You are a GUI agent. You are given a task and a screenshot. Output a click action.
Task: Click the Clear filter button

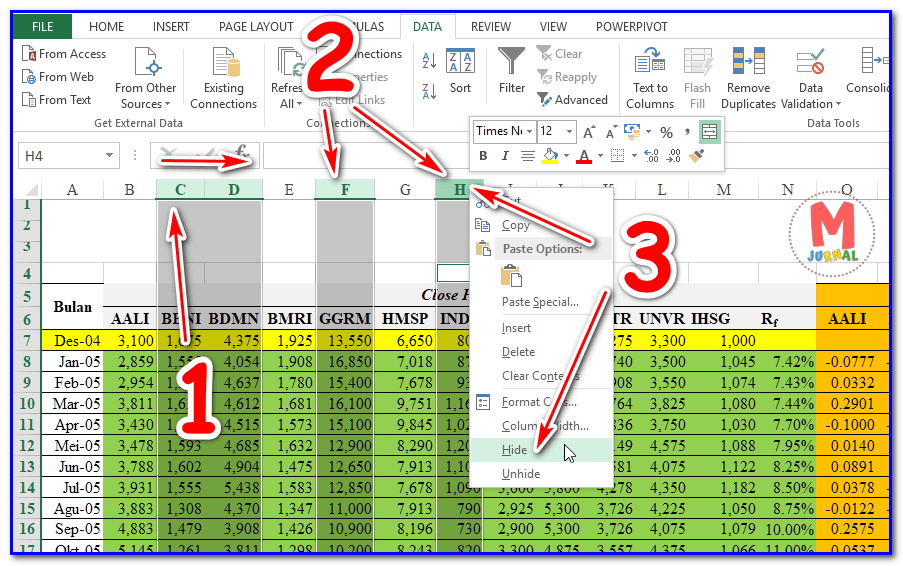(560, 54)
